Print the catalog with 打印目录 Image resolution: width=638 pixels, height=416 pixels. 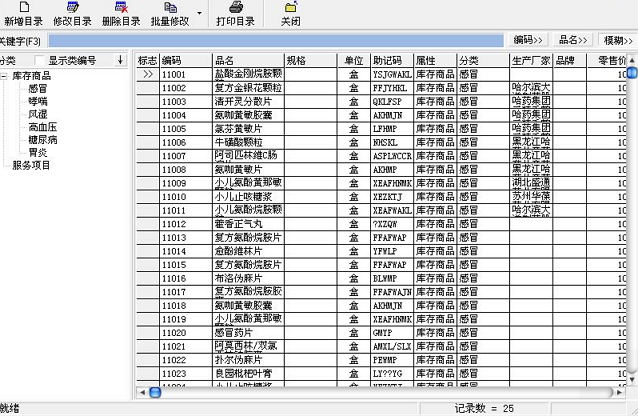click(236, 14)
